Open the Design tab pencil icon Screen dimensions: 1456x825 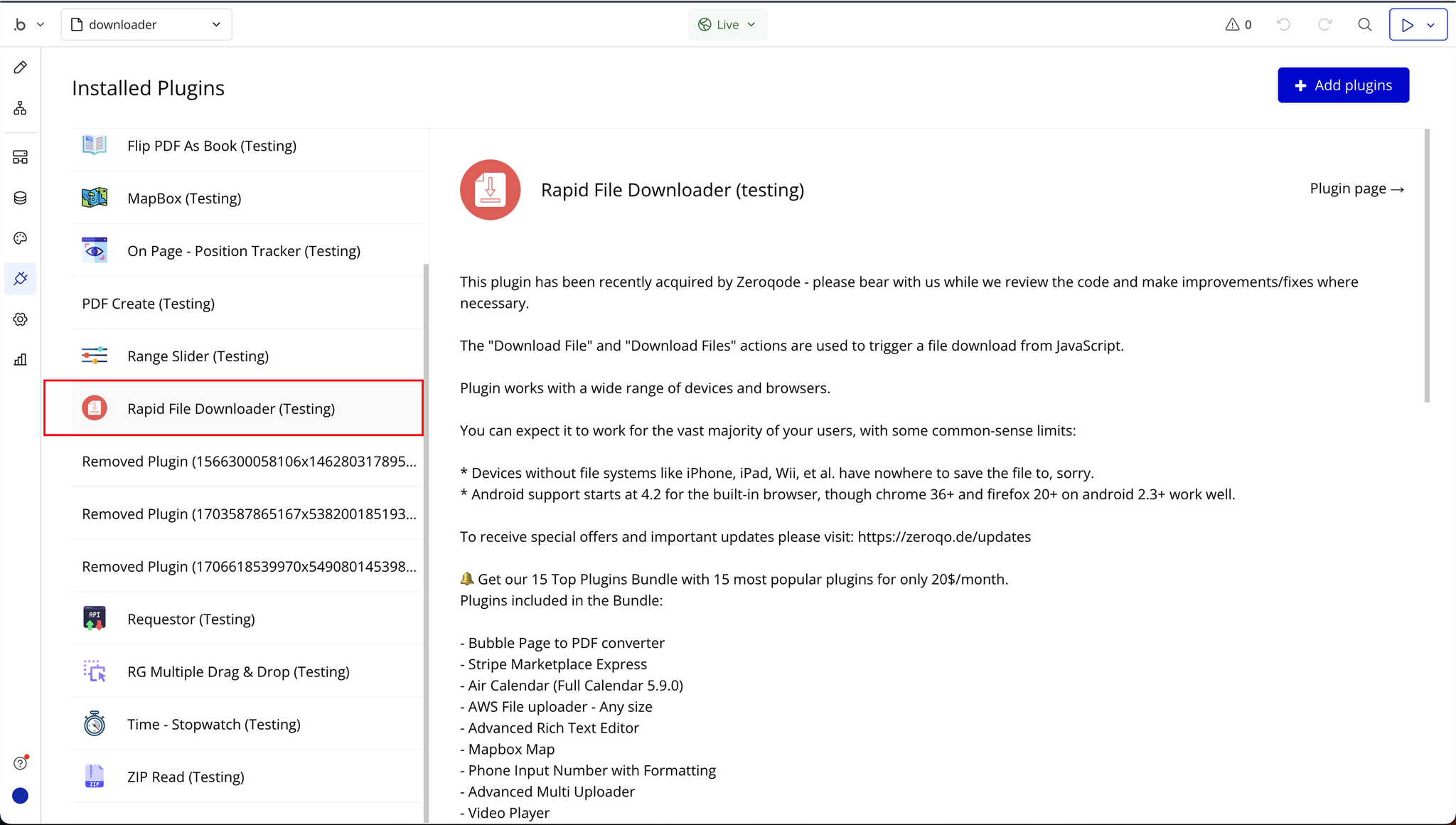point(20,68)
